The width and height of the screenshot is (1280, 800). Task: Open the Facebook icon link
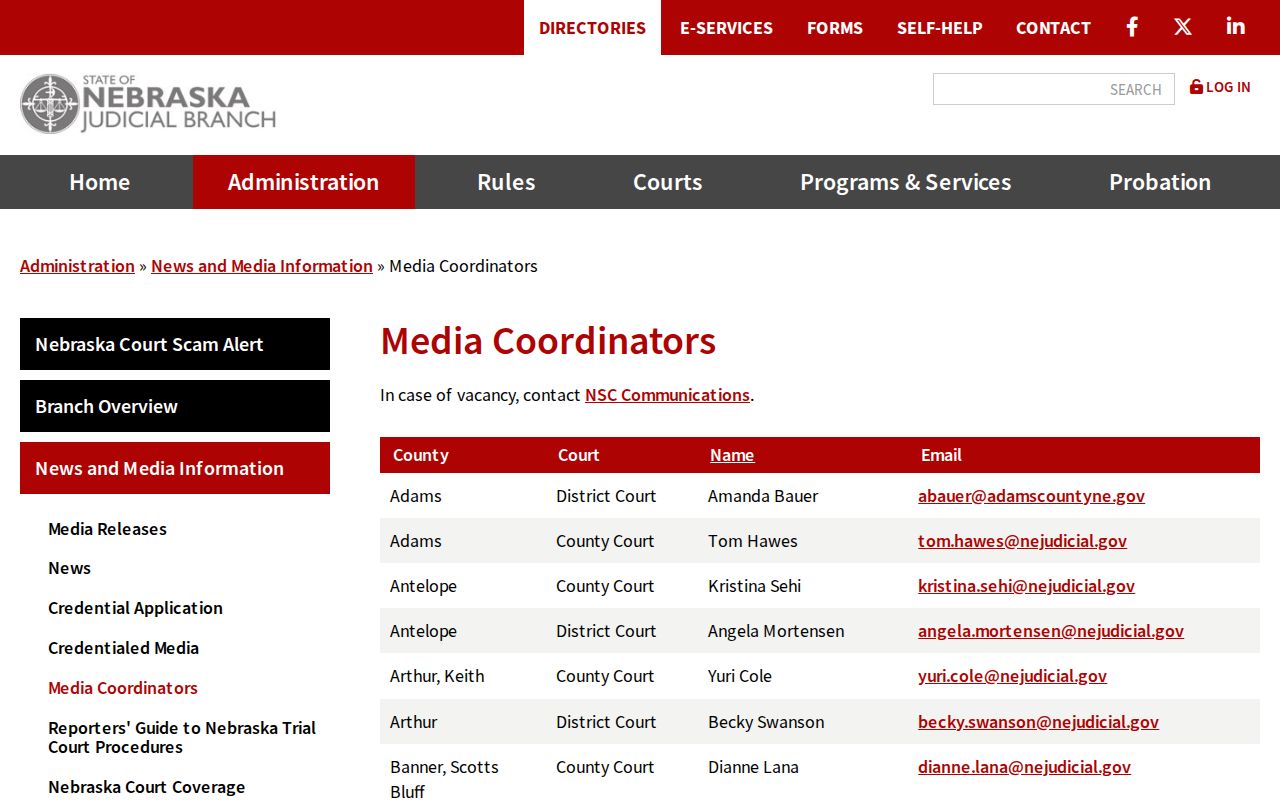(1132, 27)
